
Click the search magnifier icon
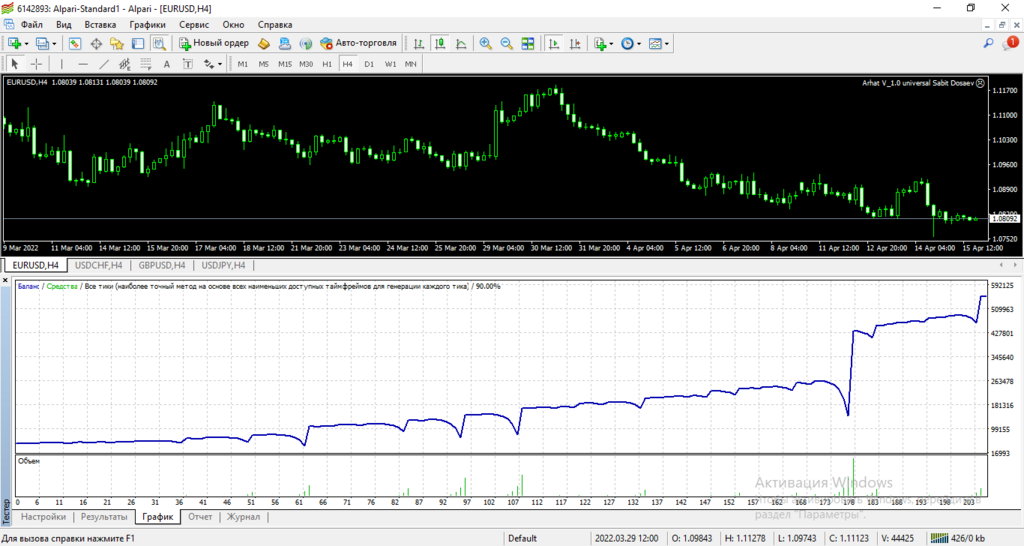pyautogui.click(x=988, y=43)
